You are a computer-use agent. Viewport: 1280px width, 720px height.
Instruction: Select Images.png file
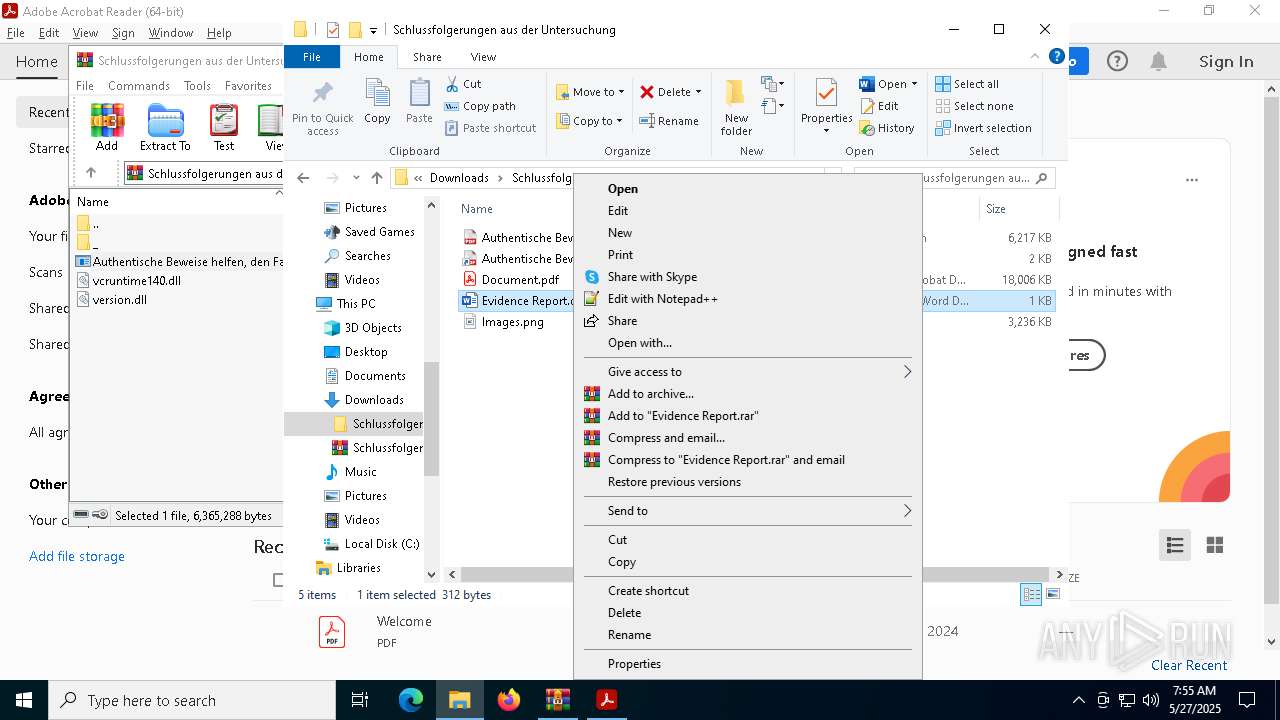click(512, 322)
